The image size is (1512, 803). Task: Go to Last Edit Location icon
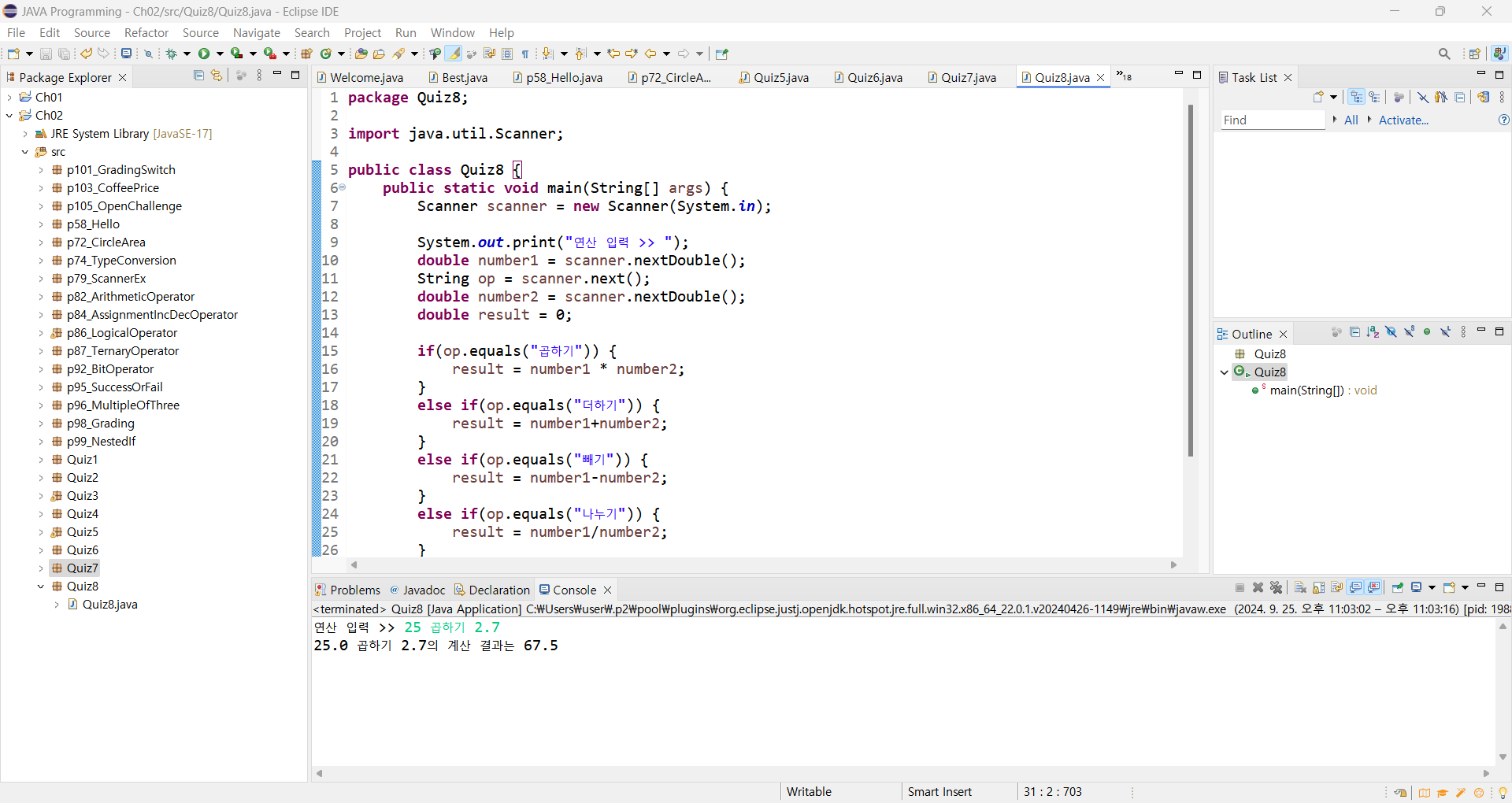click(x=613, y=54)
